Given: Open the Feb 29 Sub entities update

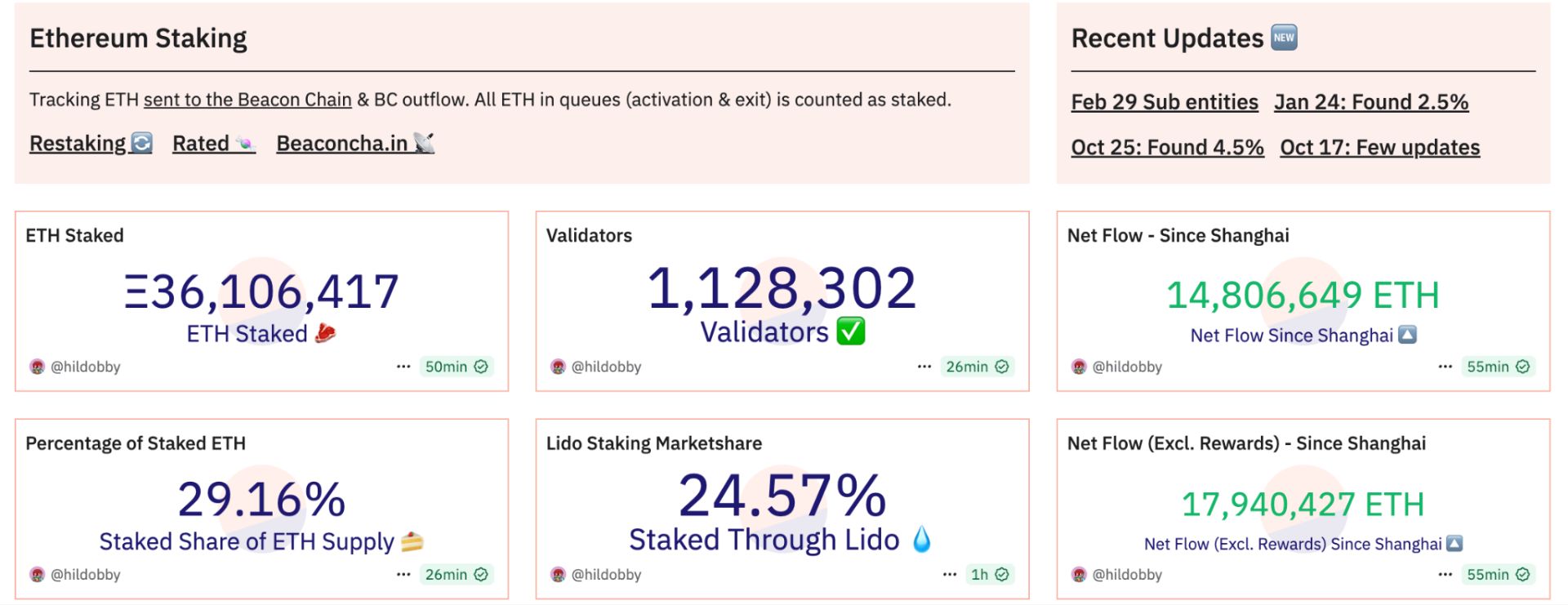Looking at the screenshot, I should 1165,102.
